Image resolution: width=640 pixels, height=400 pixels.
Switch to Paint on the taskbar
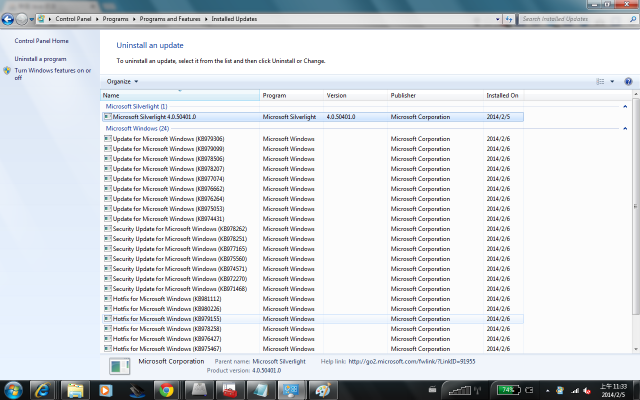[x=323, y=390]
